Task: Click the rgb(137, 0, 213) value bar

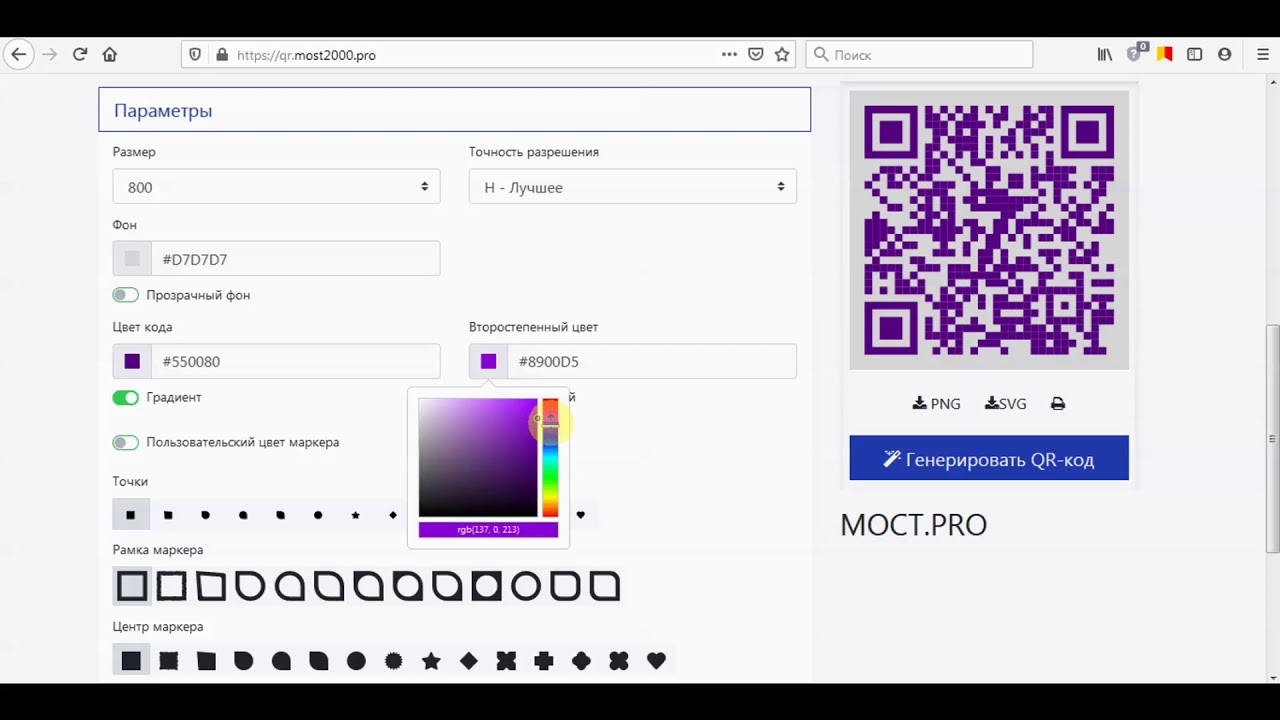Action: [x=488, y=530]
